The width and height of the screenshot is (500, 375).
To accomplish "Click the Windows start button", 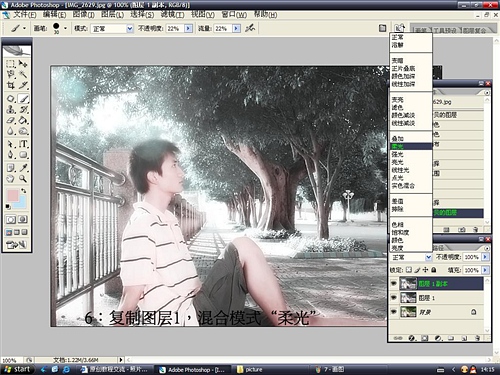I will click(x=17, y=369).
